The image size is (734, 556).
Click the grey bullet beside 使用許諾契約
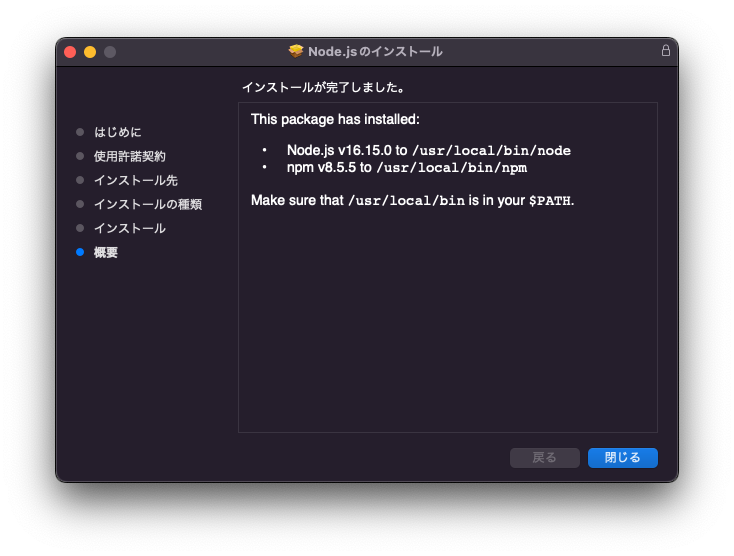[80, 156]
